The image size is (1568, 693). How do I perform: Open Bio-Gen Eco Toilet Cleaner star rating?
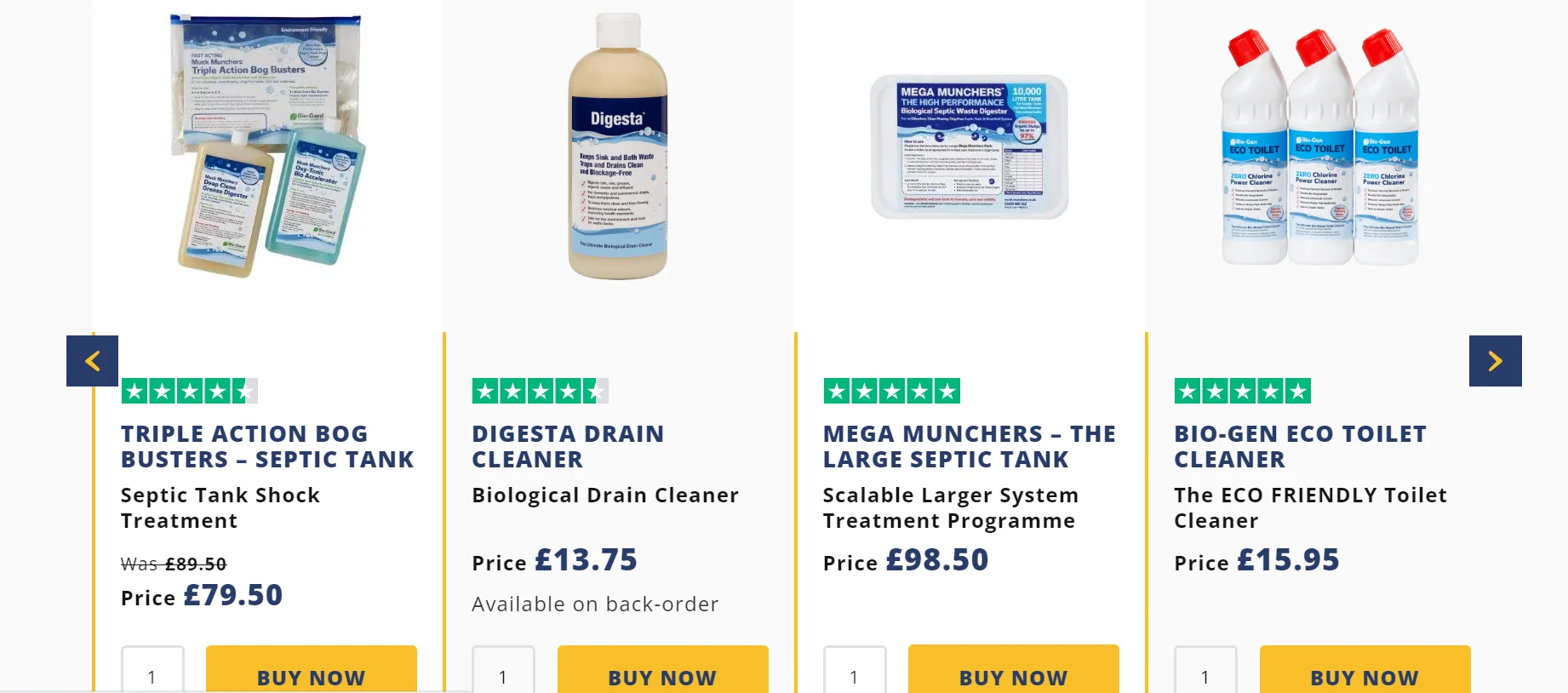pos(1243,391)
